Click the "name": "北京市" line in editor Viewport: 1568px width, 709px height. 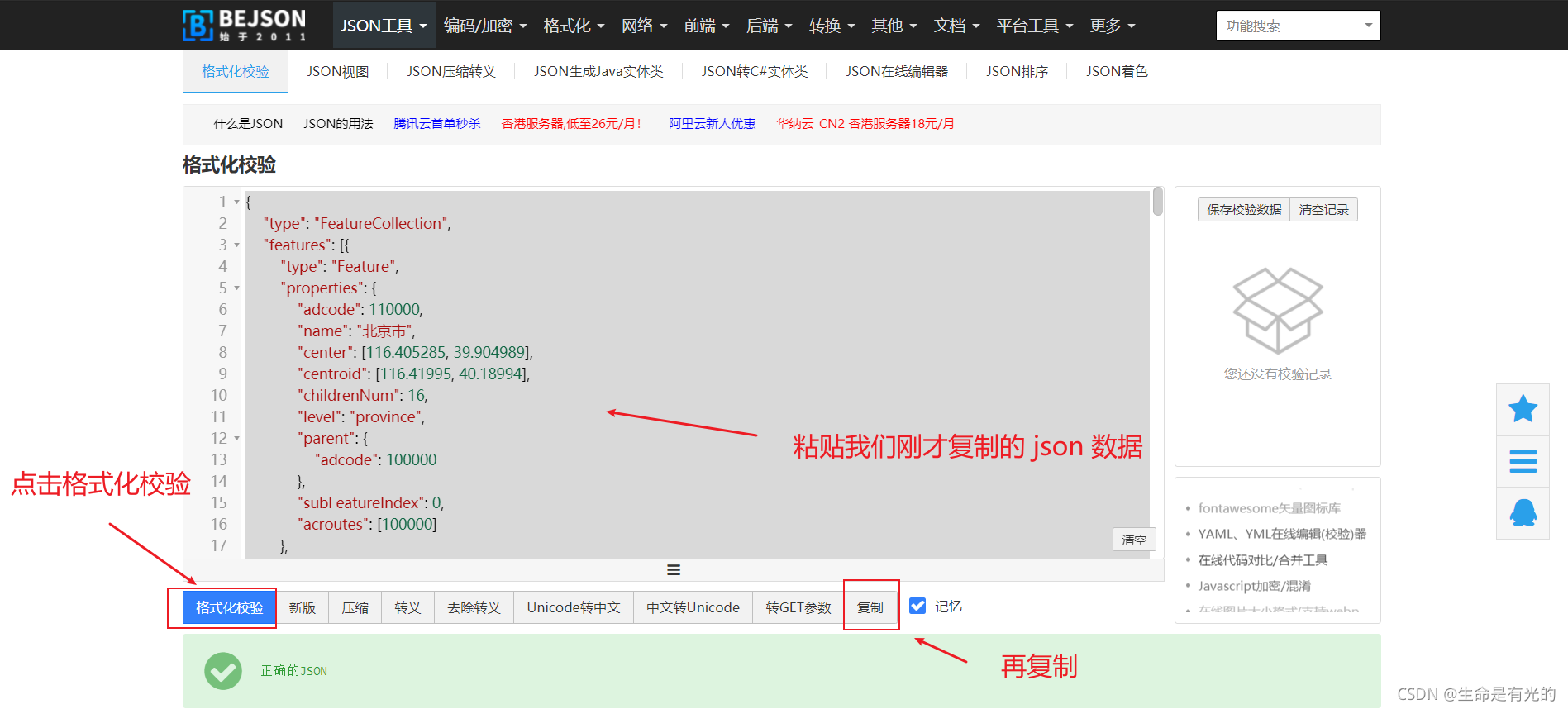pyautogui.click(x=356, y=331)
